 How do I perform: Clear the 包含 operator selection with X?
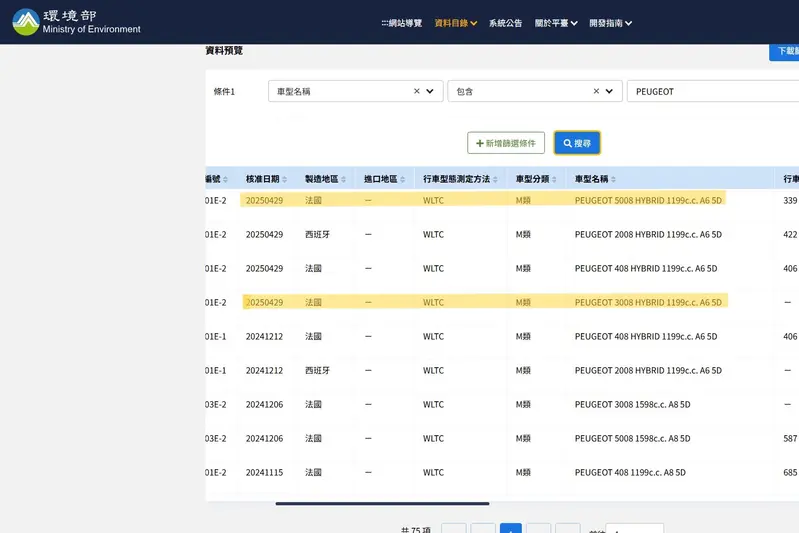596,91
